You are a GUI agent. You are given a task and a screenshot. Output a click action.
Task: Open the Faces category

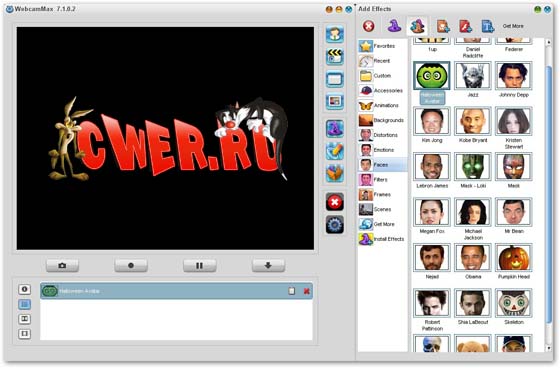(x=382, y=165)
